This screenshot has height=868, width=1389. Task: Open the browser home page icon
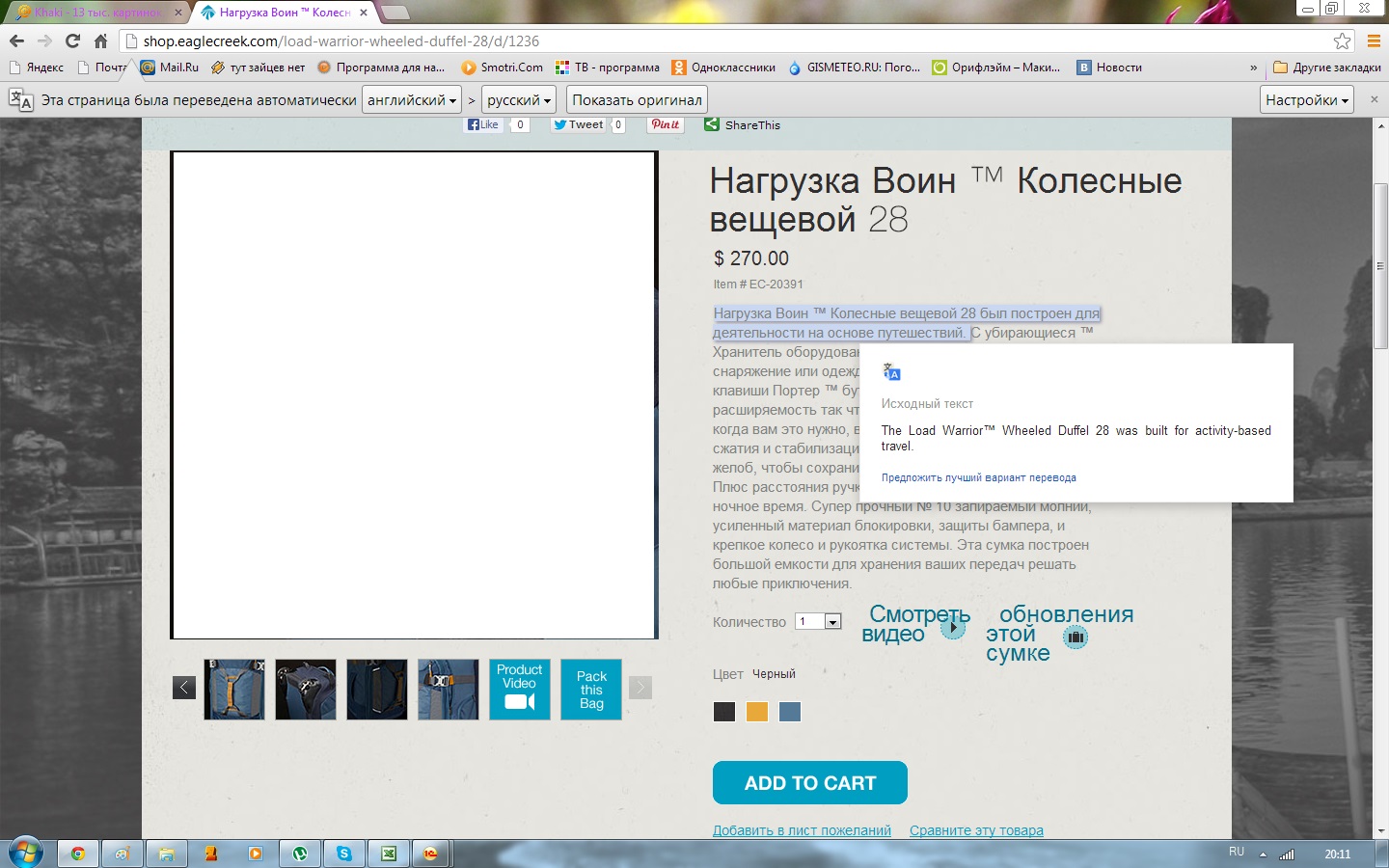(100, 41)
